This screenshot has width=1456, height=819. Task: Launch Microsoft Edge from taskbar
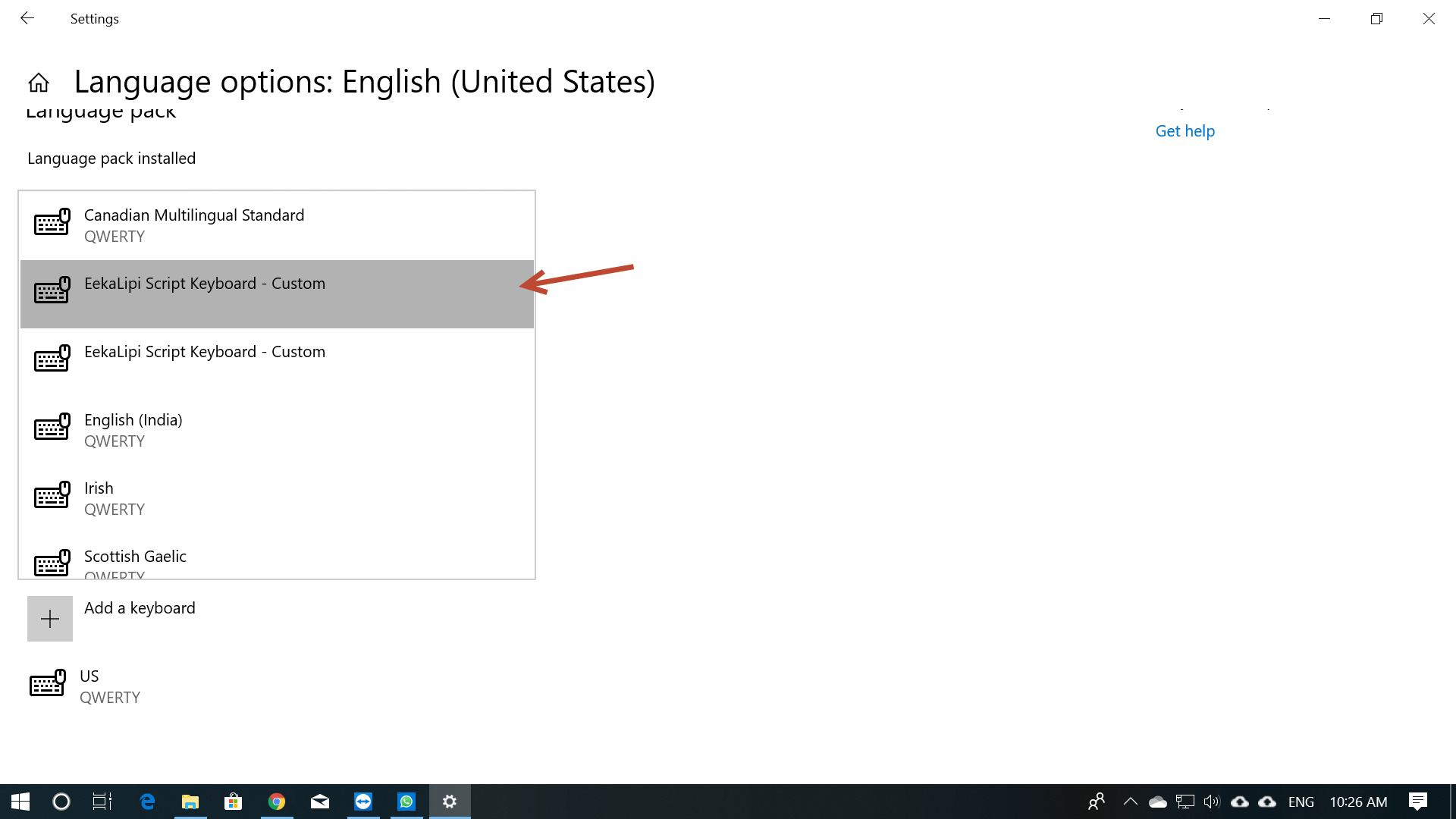[147, 802]
